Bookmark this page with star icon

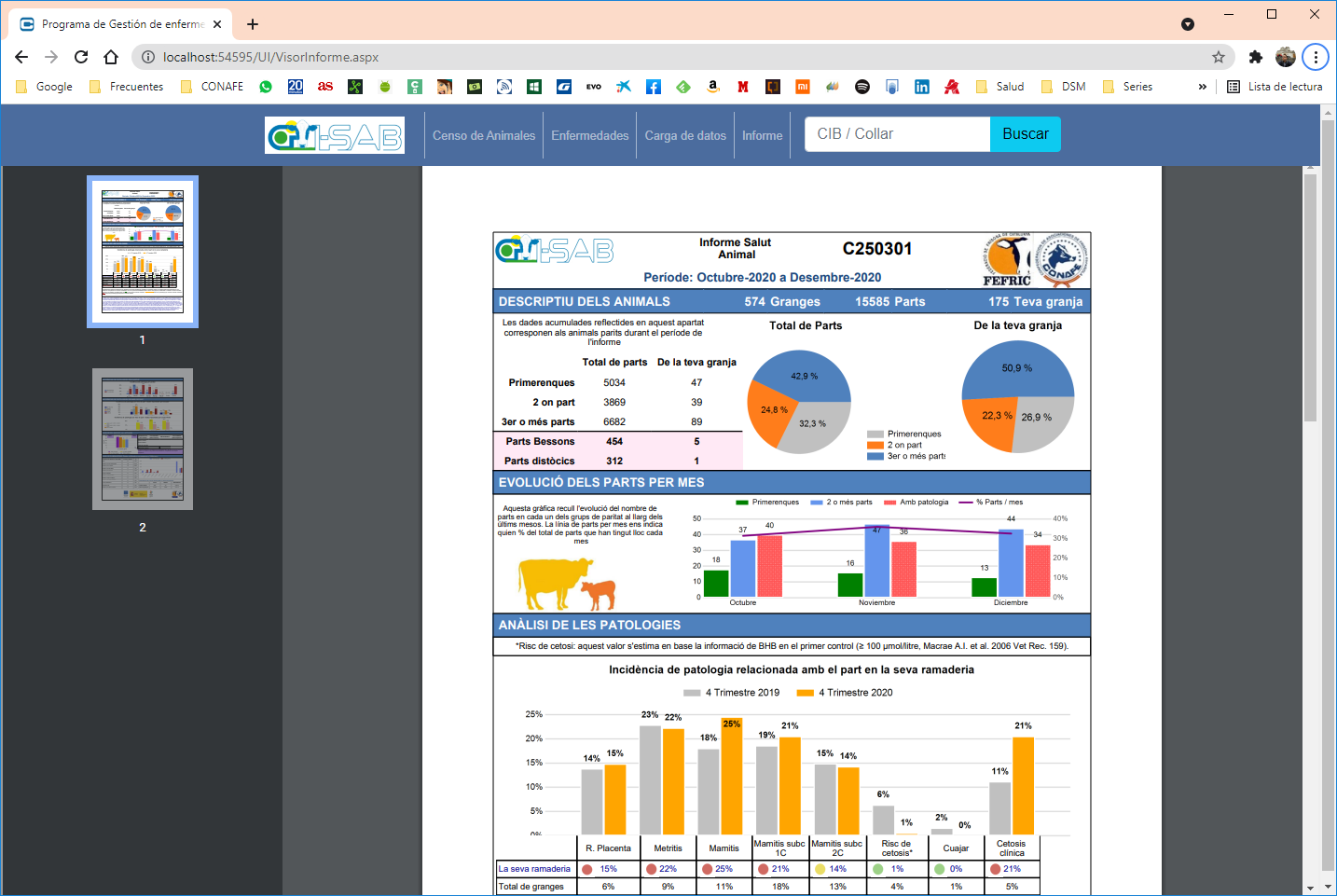(1219, 57)
